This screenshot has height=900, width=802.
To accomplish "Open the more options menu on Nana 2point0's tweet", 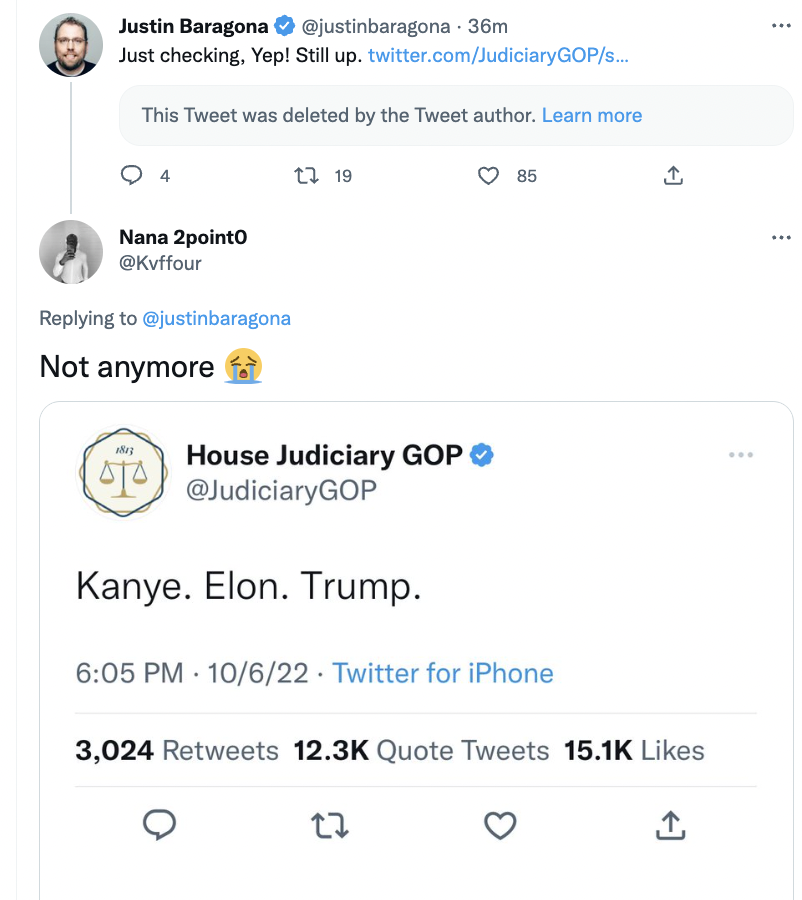I will (780, 237).
